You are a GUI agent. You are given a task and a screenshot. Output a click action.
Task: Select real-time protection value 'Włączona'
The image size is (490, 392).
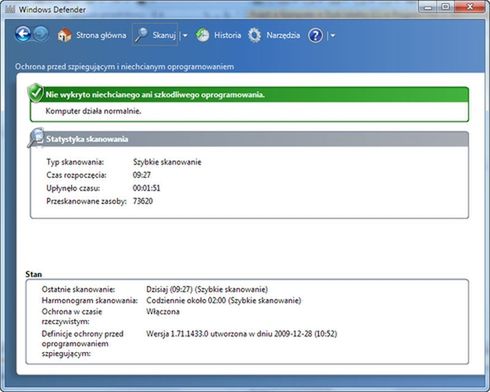coord(163,312)
